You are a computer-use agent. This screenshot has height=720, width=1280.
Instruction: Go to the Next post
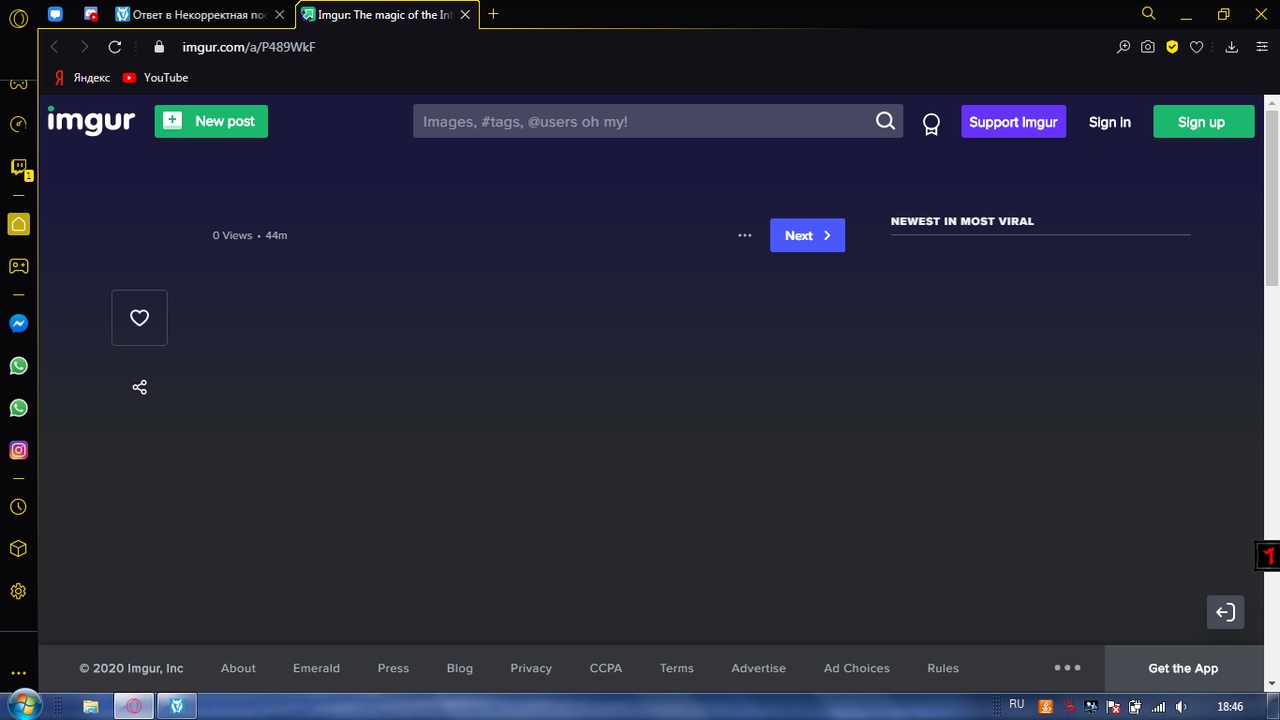(x=807, y=236)
